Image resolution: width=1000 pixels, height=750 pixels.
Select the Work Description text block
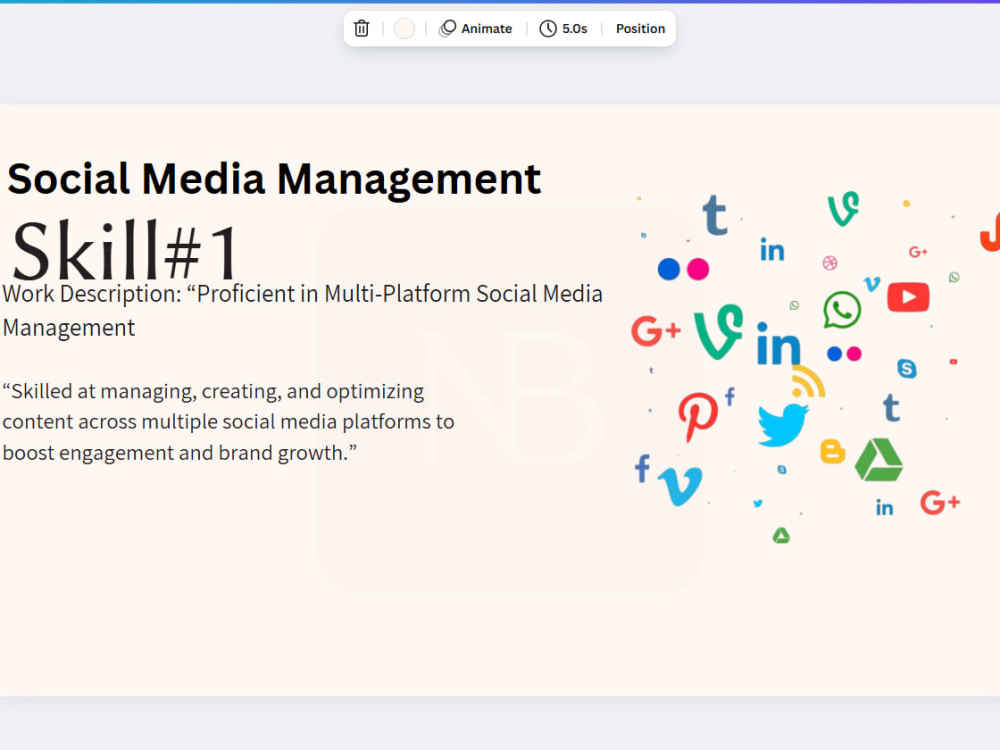click(x=302, y=311)
